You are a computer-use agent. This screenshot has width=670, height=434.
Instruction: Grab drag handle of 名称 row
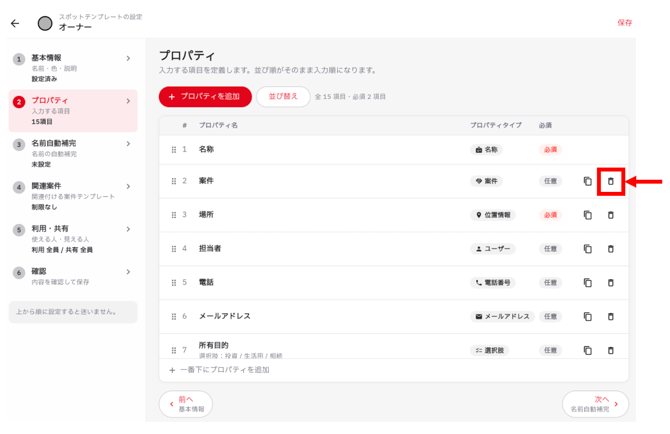173,150
